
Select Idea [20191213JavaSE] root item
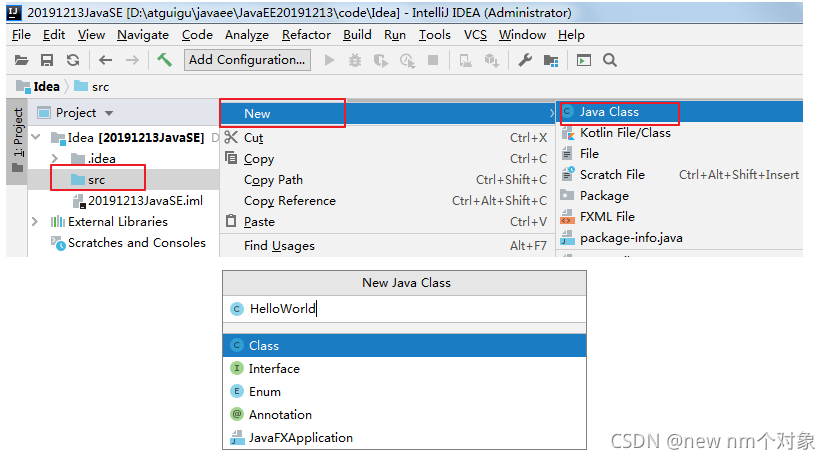(x=127, y=138)
